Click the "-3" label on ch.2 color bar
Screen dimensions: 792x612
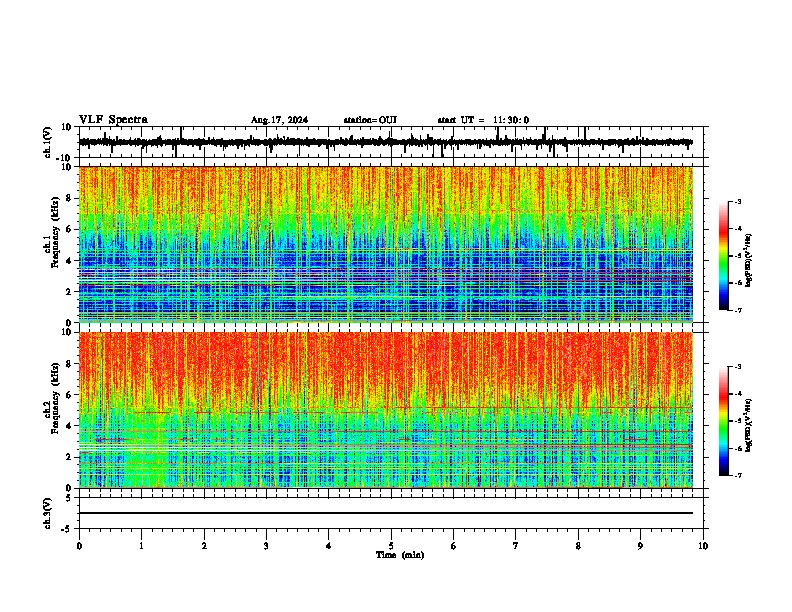(738, 367)
